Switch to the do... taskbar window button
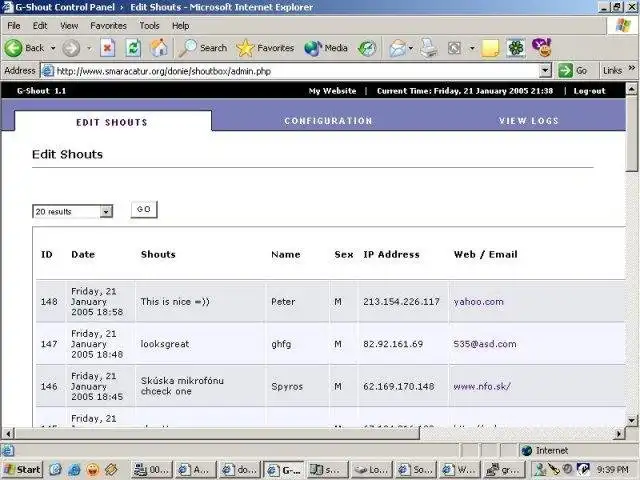The width and height of the screenshot is (640, 480). pos(240,470)
